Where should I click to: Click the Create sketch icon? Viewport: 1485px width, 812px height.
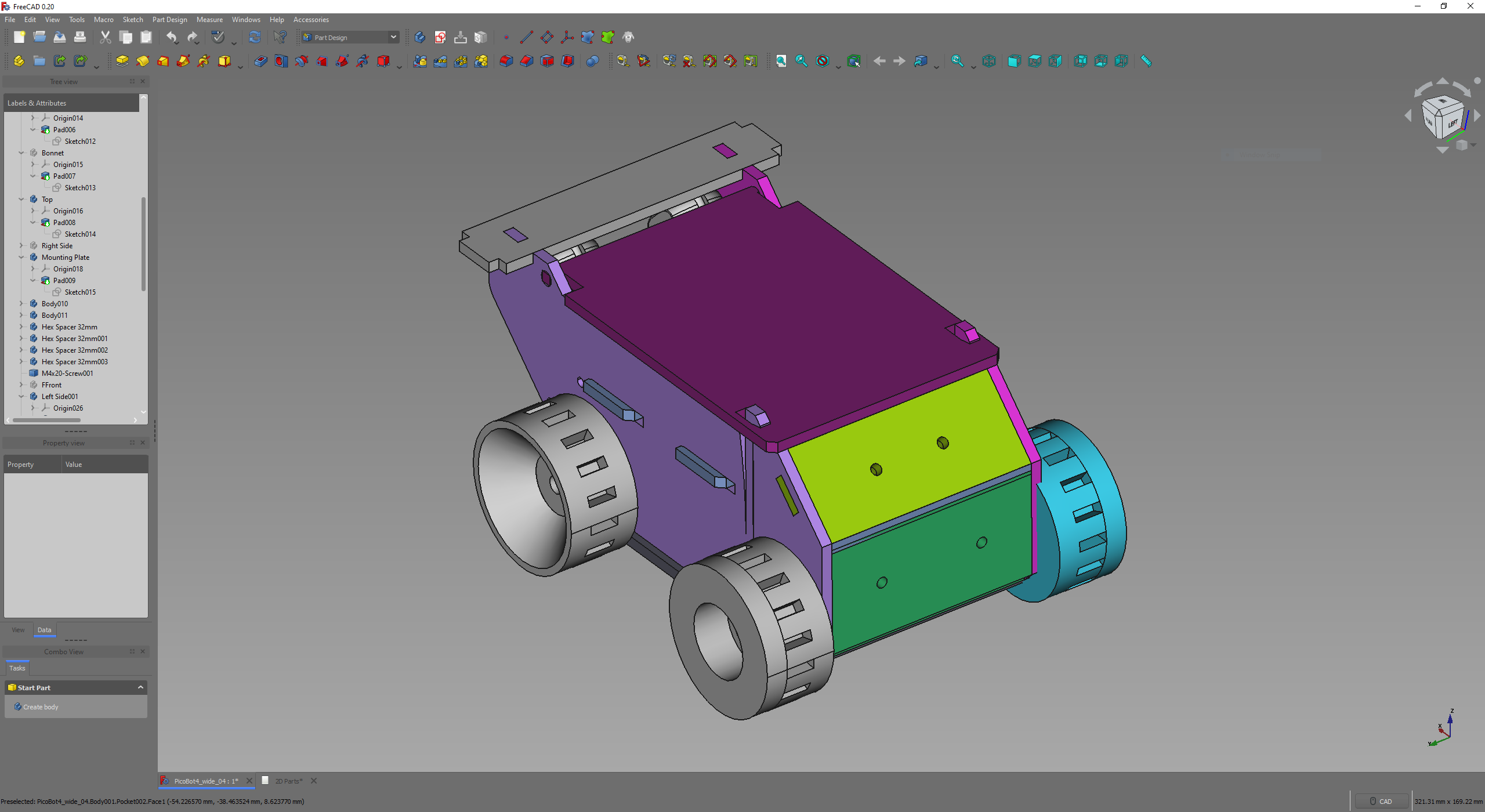pos(440,38)
